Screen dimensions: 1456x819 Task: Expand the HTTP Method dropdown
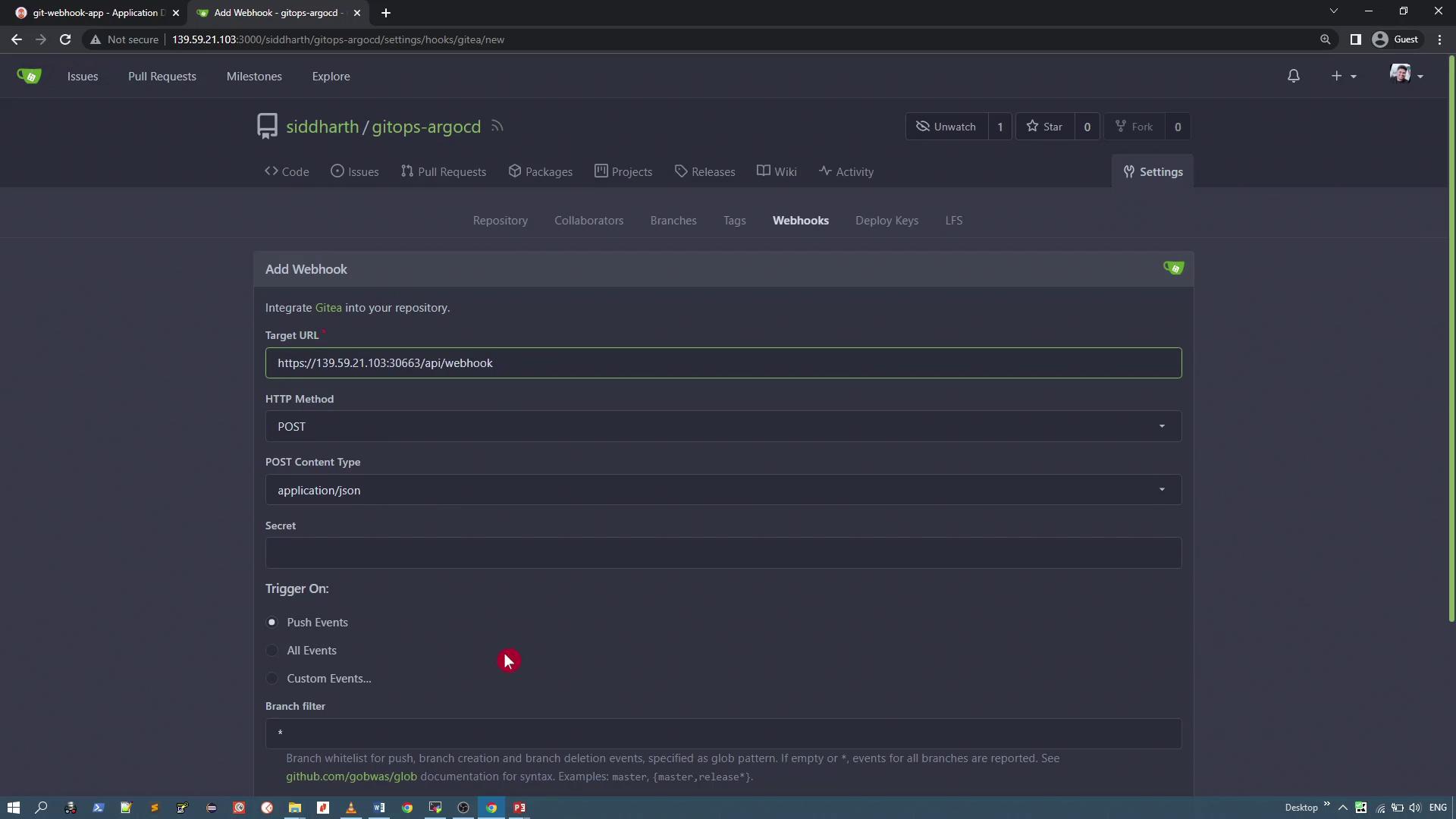tap(723, 426)
